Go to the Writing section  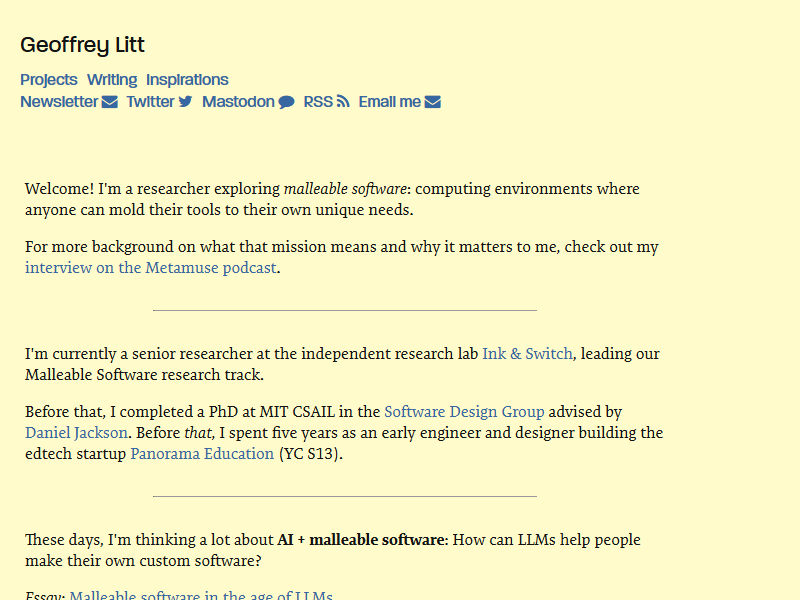point(112,80)
